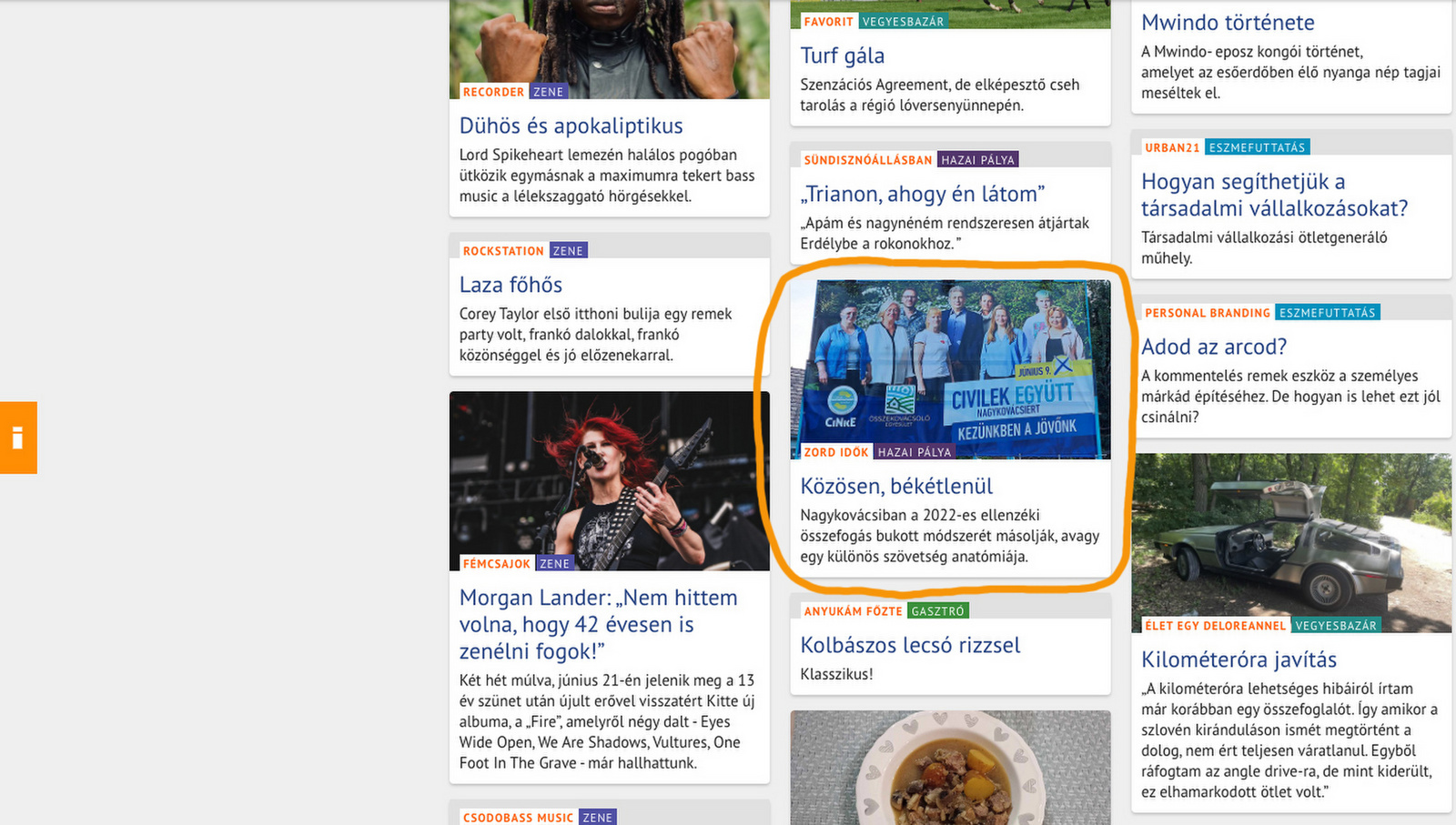Click summary starting "A kommentelés remek eszköz"

[1290, 397]
